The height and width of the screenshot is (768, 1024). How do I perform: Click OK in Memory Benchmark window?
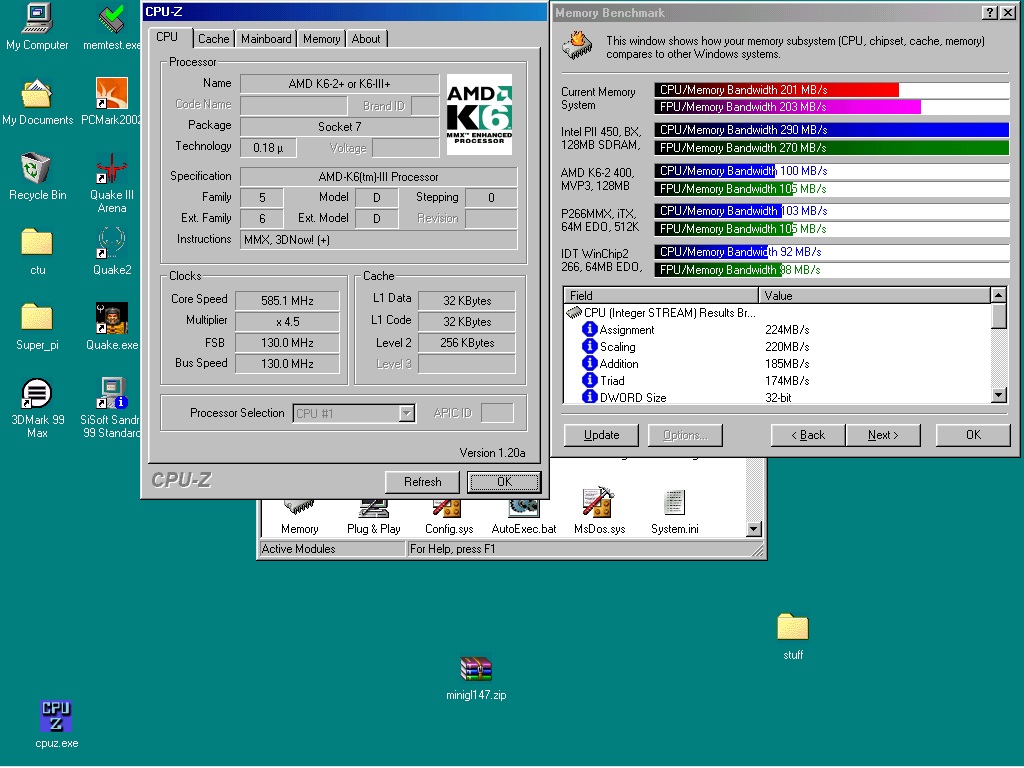973,435
